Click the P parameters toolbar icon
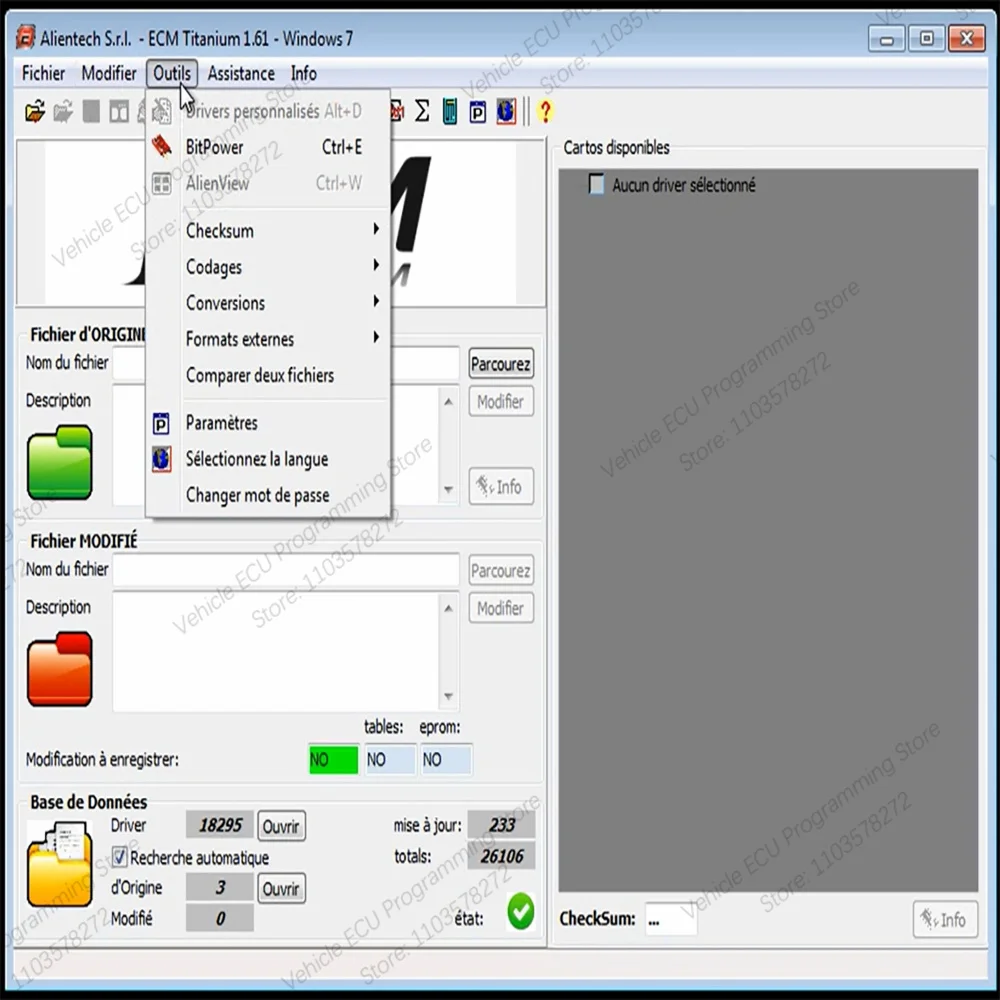Viewport: 1000px width, 1000px height. [x=478, y=112]
